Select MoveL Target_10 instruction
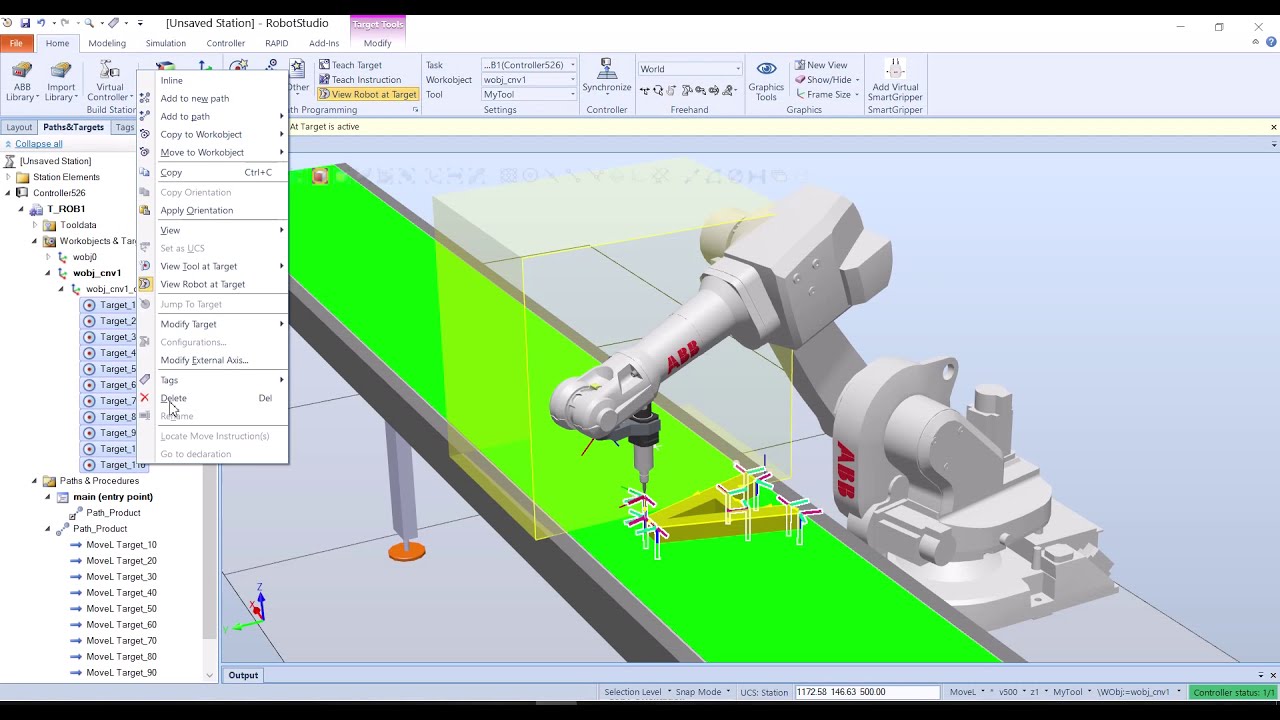The height and width of the screenshot is (720, 1280). point(121,545)
